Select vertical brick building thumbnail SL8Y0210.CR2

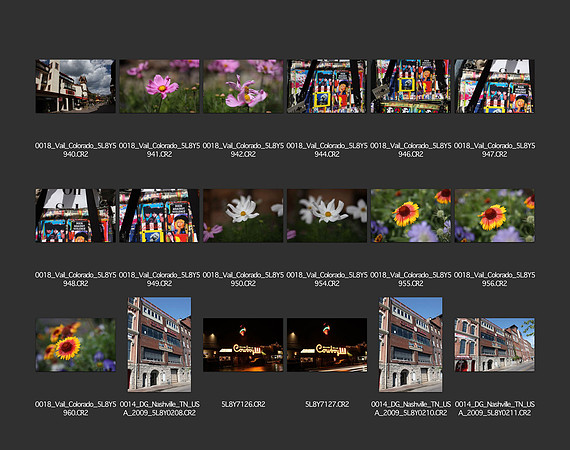click(411, 345)
